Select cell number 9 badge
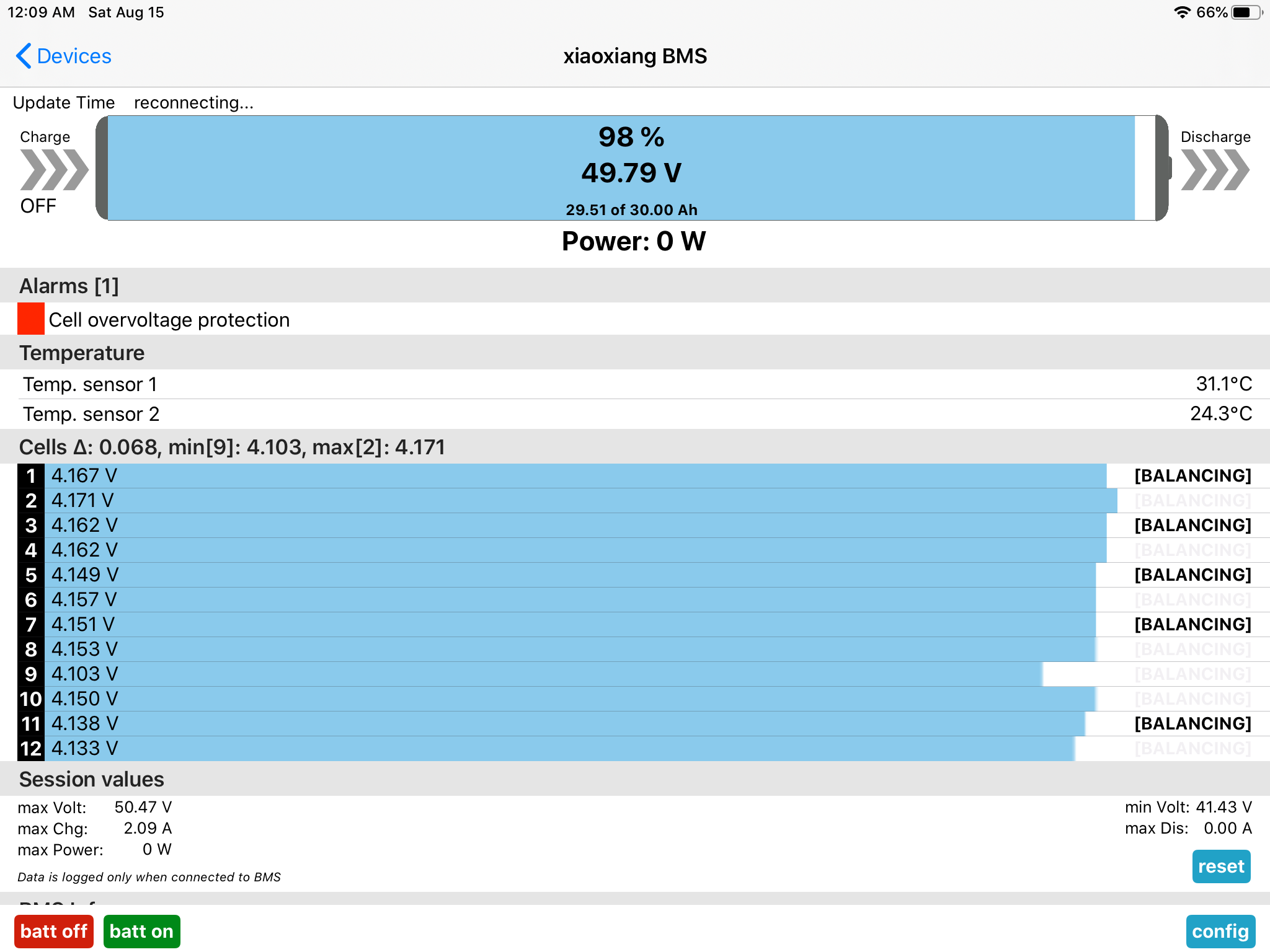Screen dimensions: 1270x952 click(31, 674)
